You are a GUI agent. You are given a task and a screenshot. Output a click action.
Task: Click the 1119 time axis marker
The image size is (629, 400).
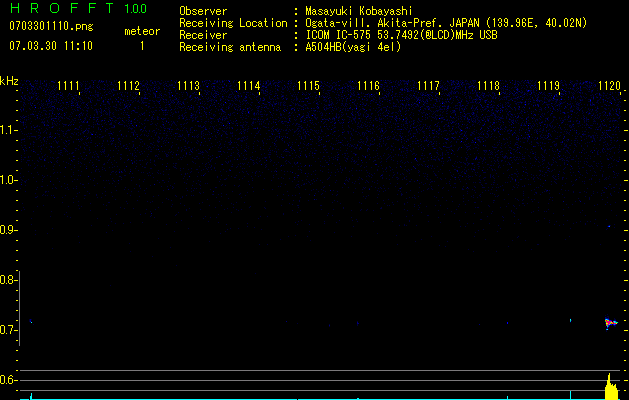[x=548, y=85]
